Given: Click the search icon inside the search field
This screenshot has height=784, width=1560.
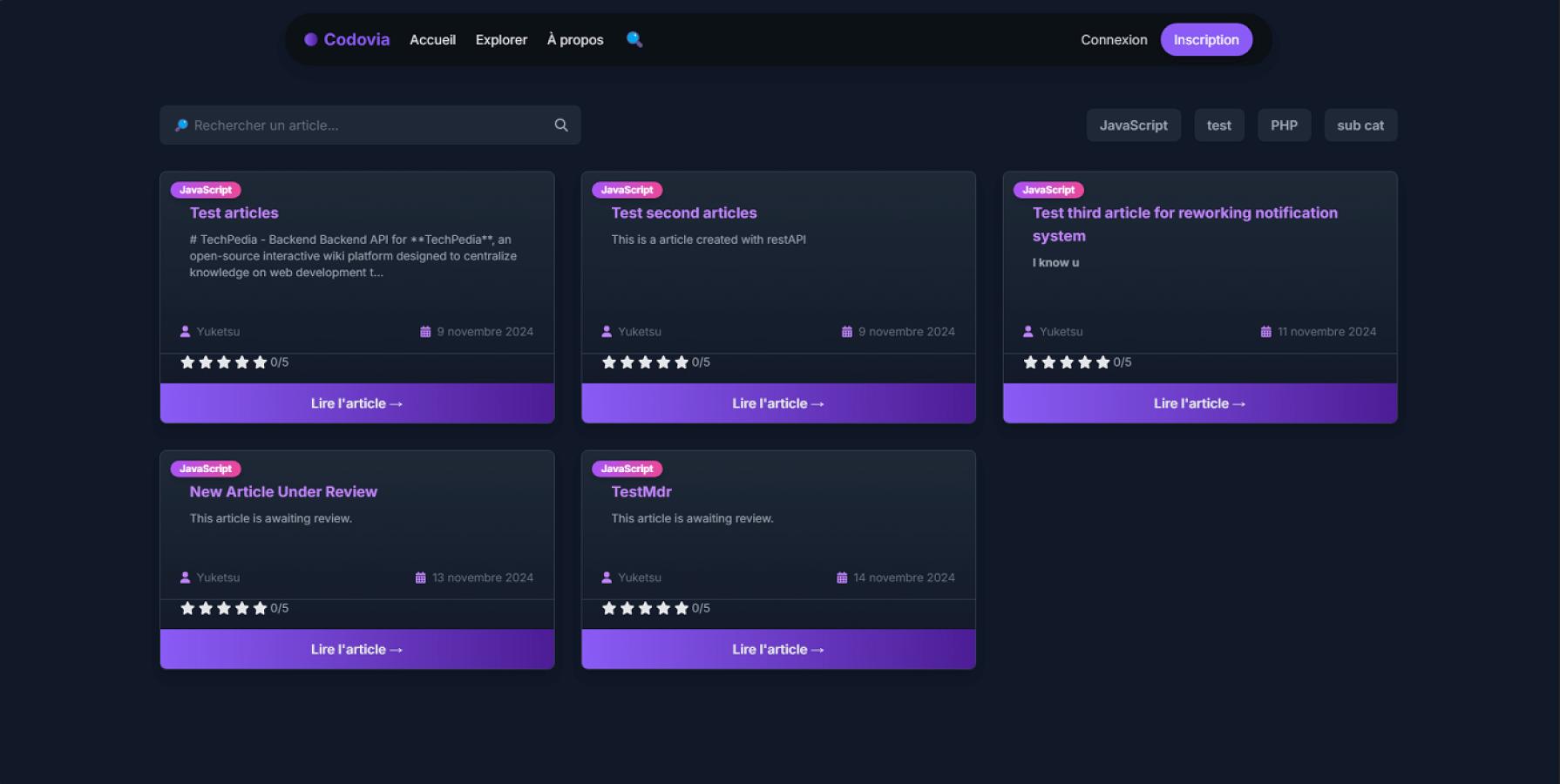Looking at the screenshot, I should pos(560,125).
